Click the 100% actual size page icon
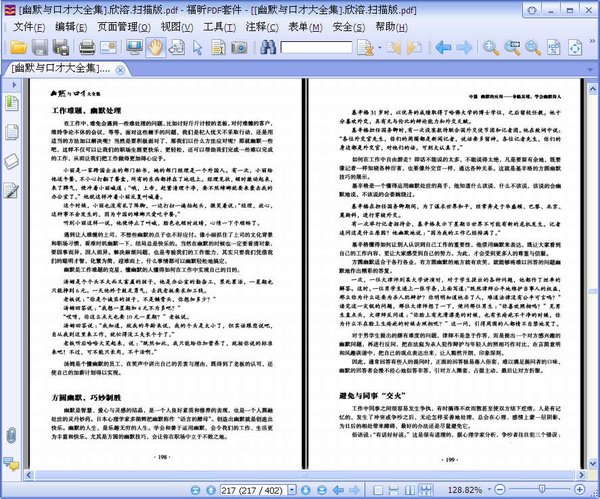600x499 pixels. pos(554,47)
